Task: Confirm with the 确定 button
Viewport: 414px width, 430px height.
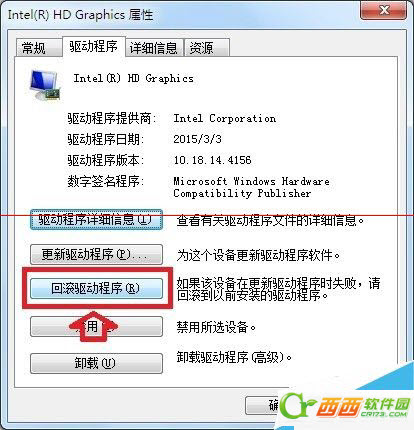Action: pyautogui.click(x=263, y=405)
